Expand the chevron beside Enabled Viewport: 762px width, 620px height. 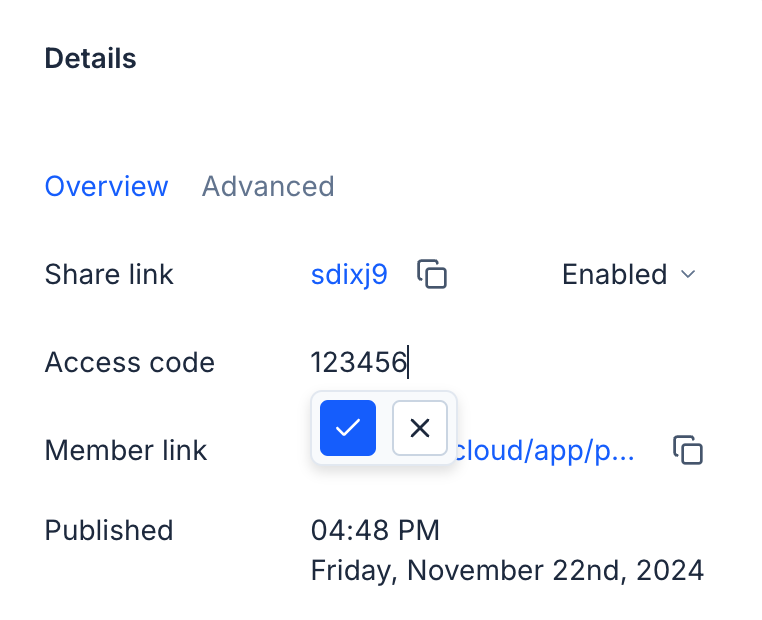click(x=688, y=274)
